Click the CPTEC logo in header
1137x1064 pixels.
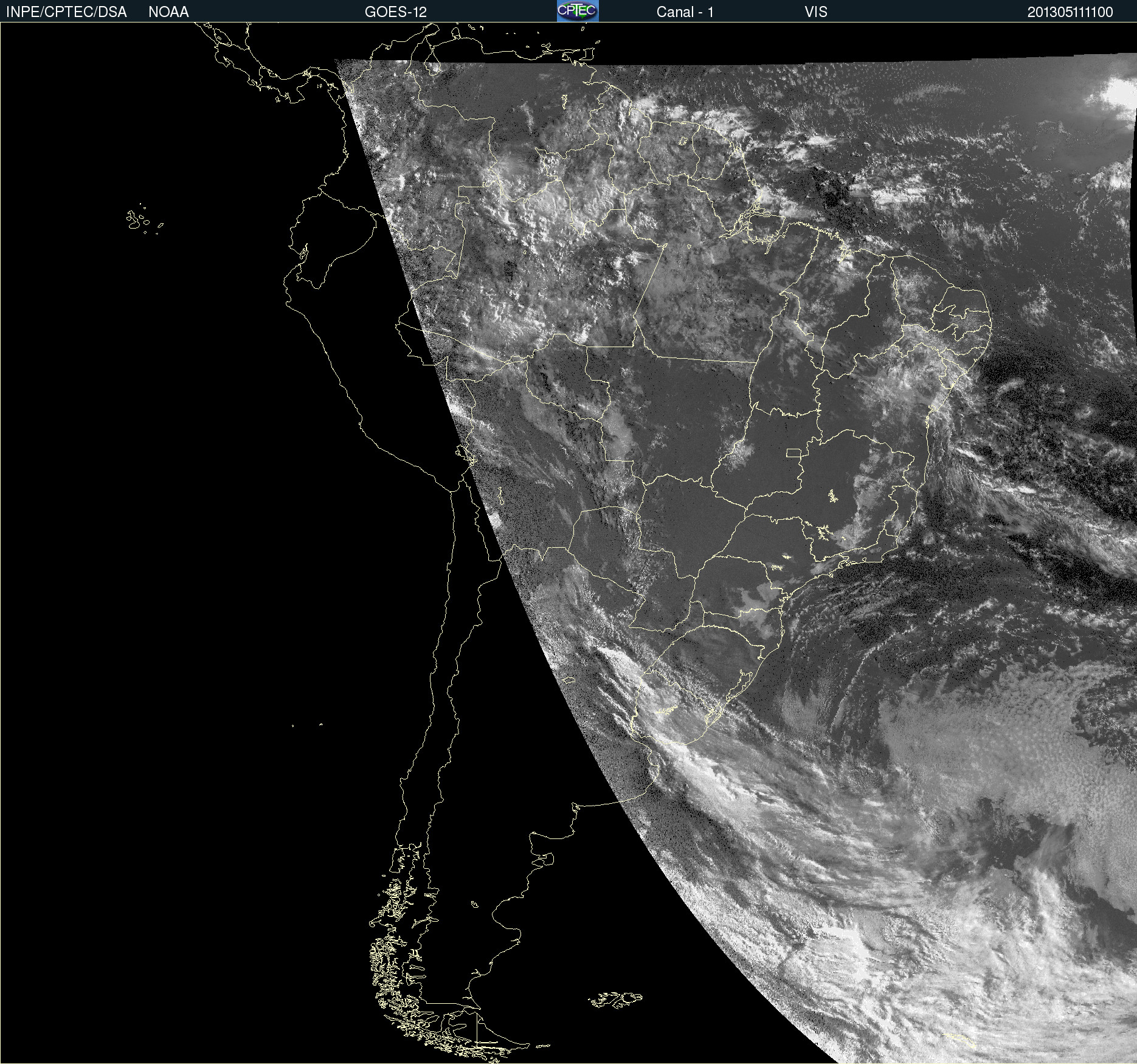pos(578,11)
